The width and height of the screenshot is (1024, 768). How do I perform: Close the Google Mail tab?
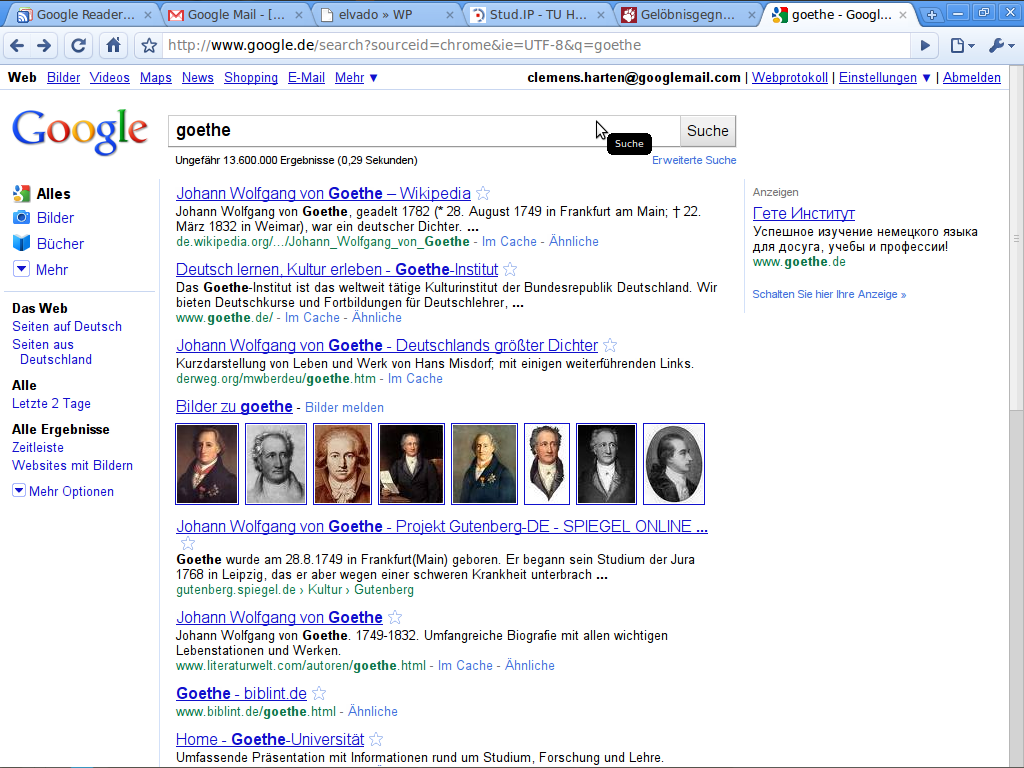(299, 14)
